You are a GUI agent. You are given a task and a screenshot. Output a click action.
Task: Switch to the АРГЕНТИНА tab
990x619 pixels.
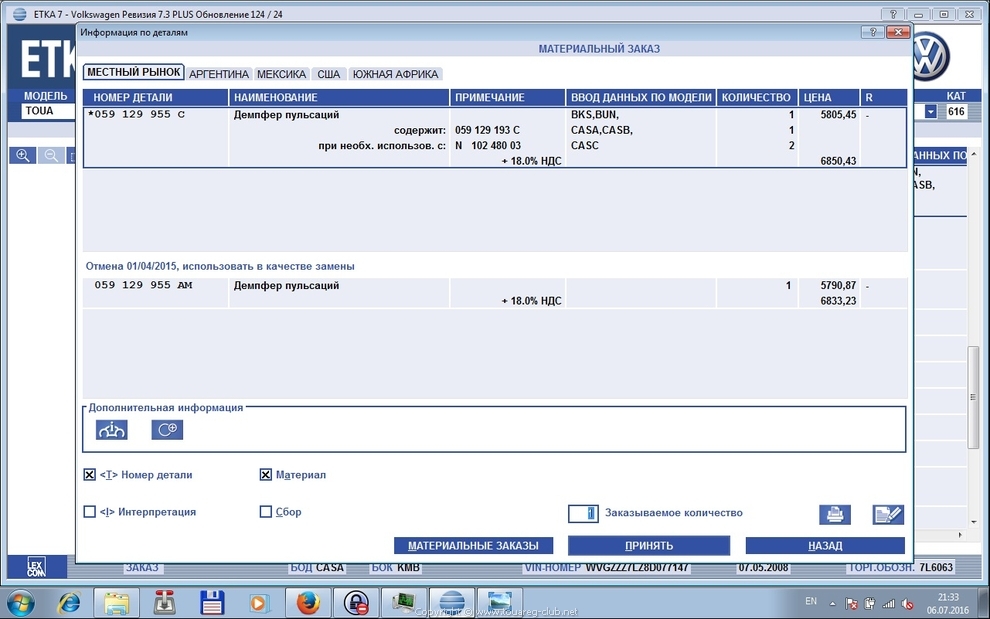pos(218,74)
